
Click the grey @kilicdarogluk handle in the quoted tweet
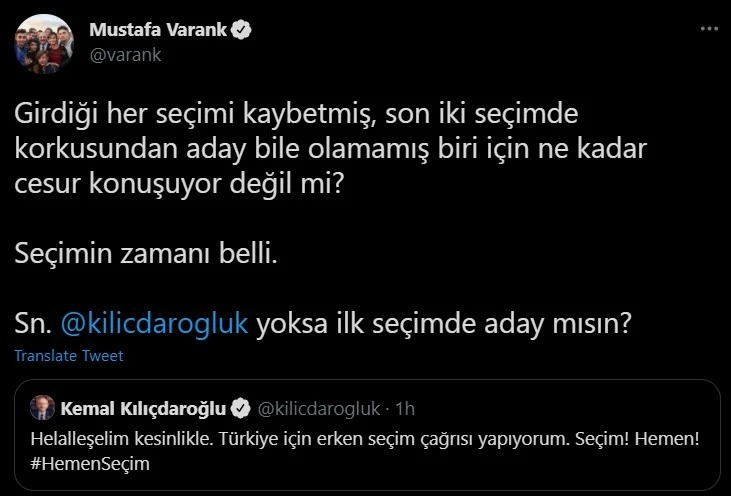click(319, 408)
